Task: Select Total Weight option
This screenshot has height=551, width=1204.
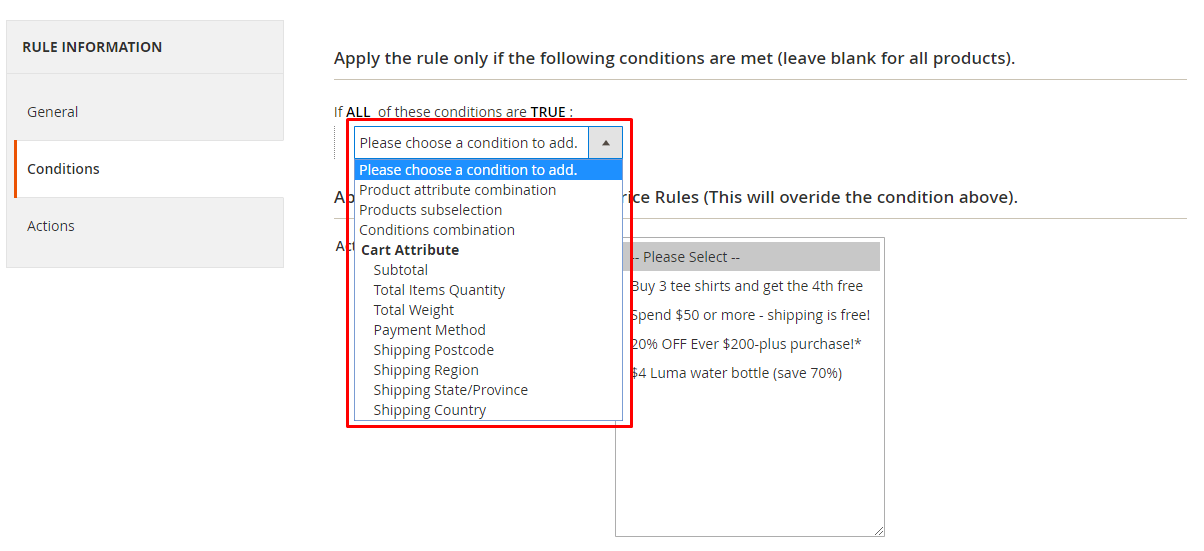Action: tap(413, 310)
